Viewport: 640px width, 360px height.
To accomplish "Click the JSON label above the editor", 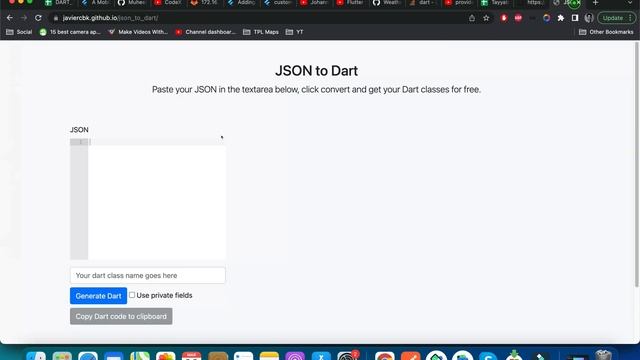I will 79,130.
